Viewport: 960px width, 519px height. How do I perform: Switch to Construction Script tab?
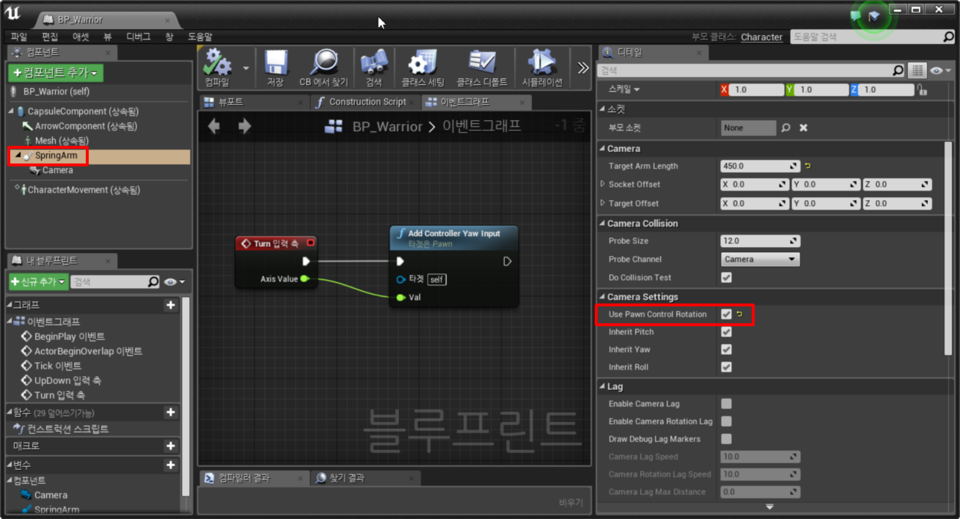tap(367, 102)
